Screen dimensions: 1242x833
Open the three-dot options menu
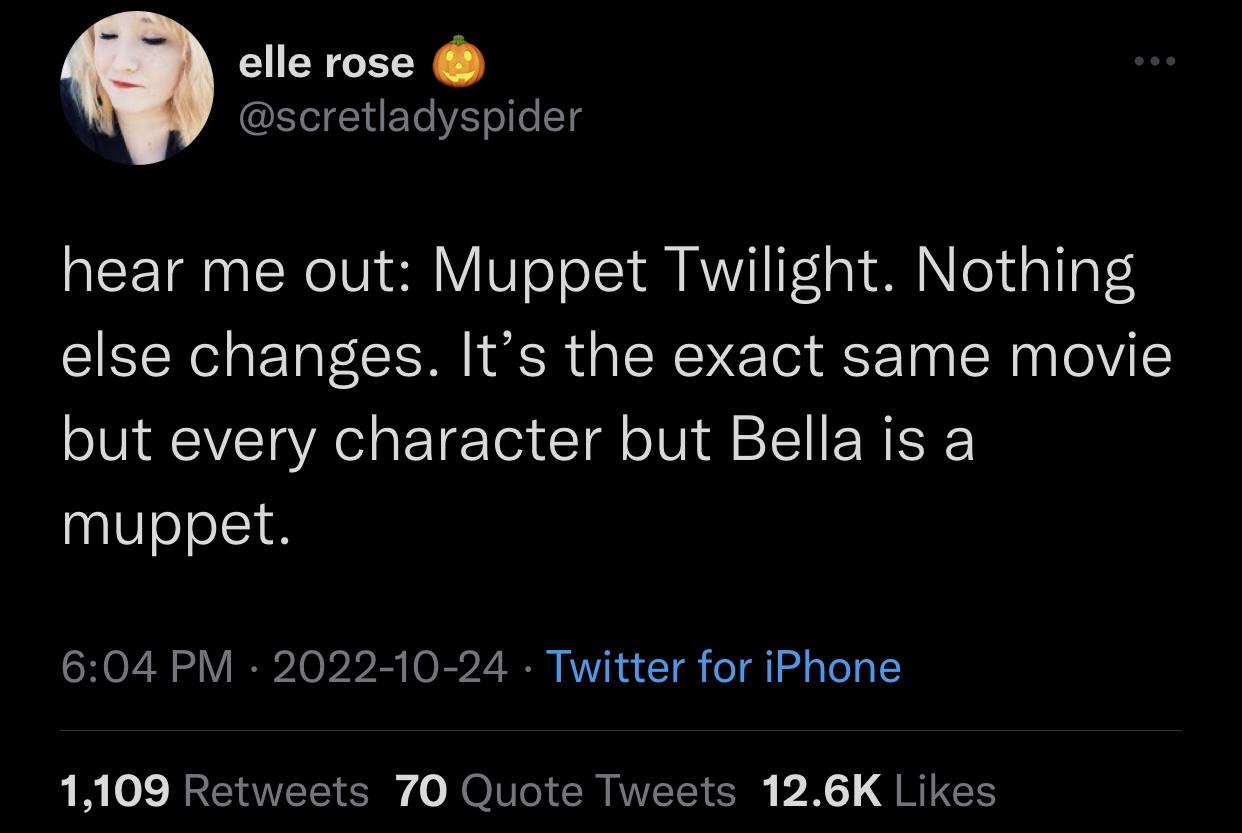tap(1157, 60)
